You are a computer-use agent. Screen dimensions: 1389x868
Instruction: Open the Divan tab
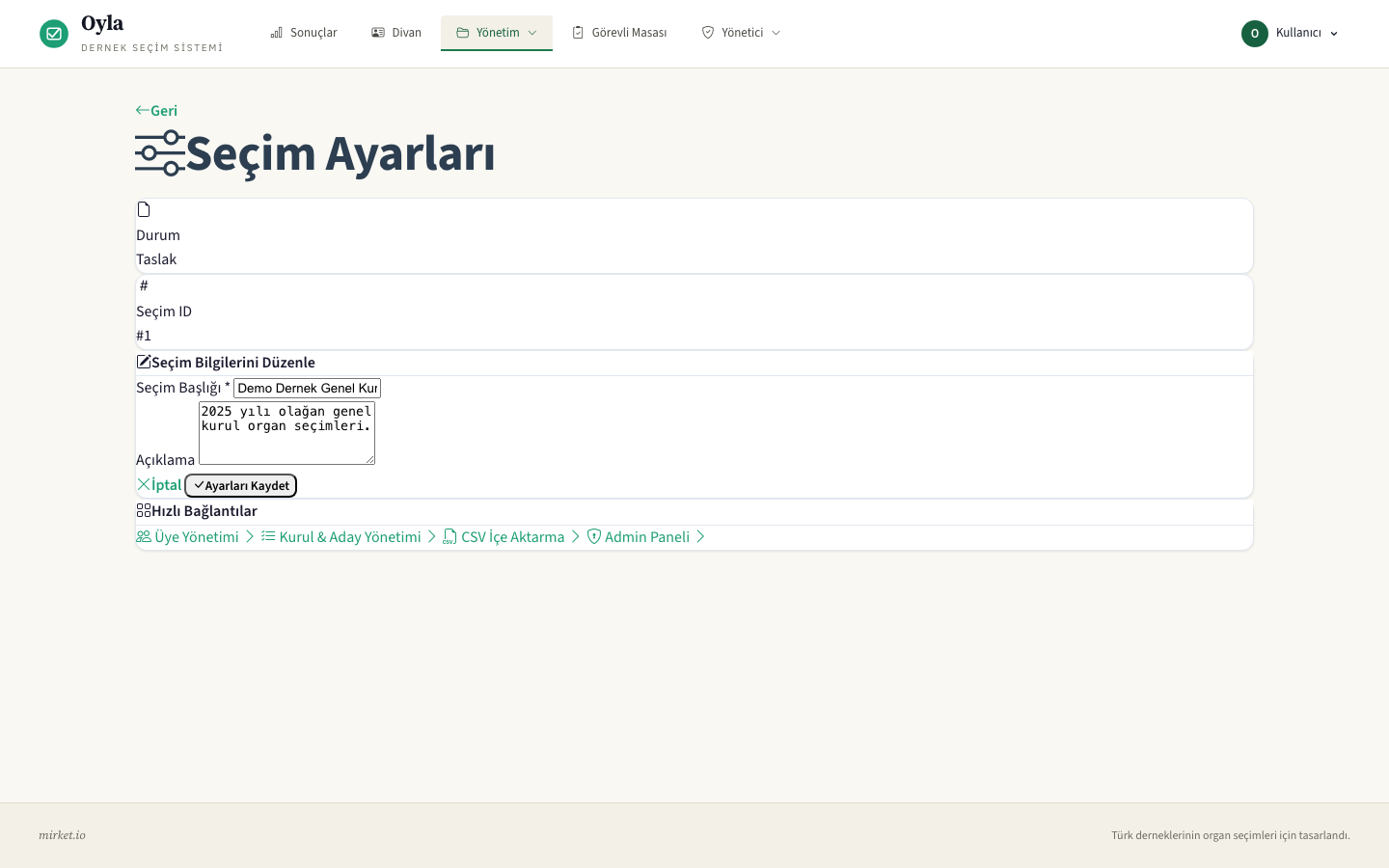point(396,33)
